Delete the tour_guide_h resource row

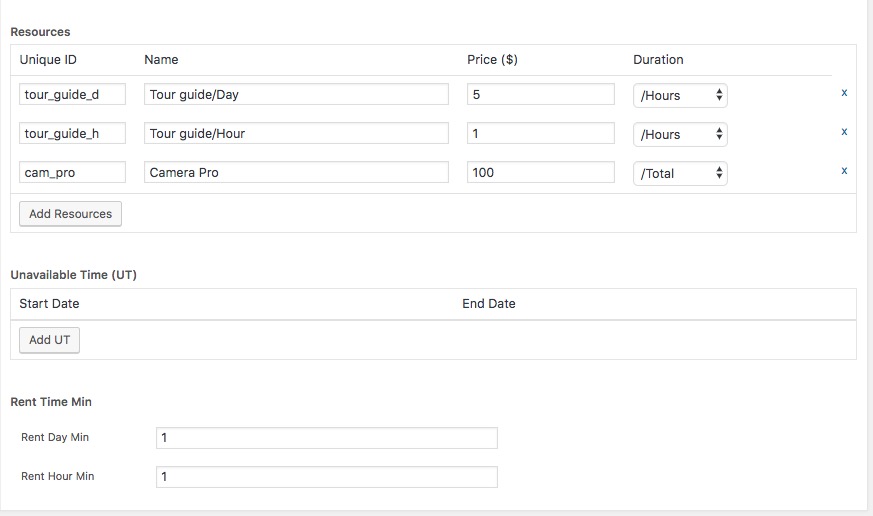point(844,132)
